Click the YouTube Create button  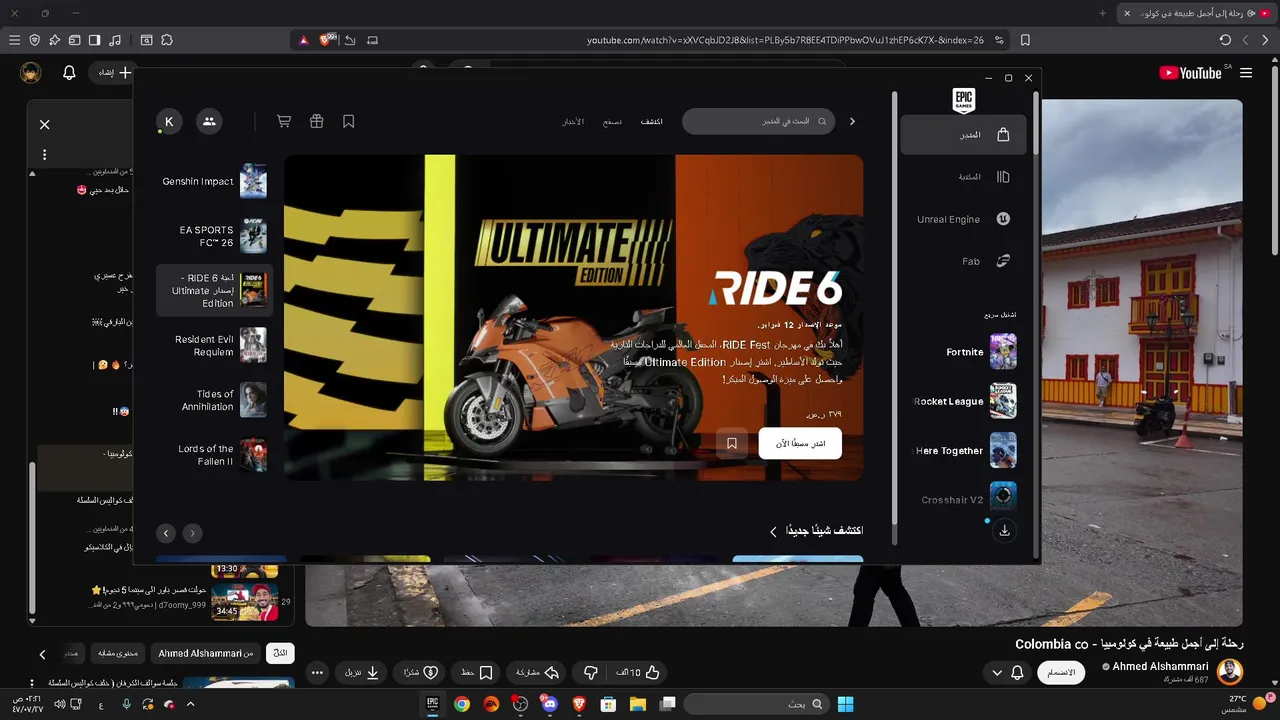(110, 73)
